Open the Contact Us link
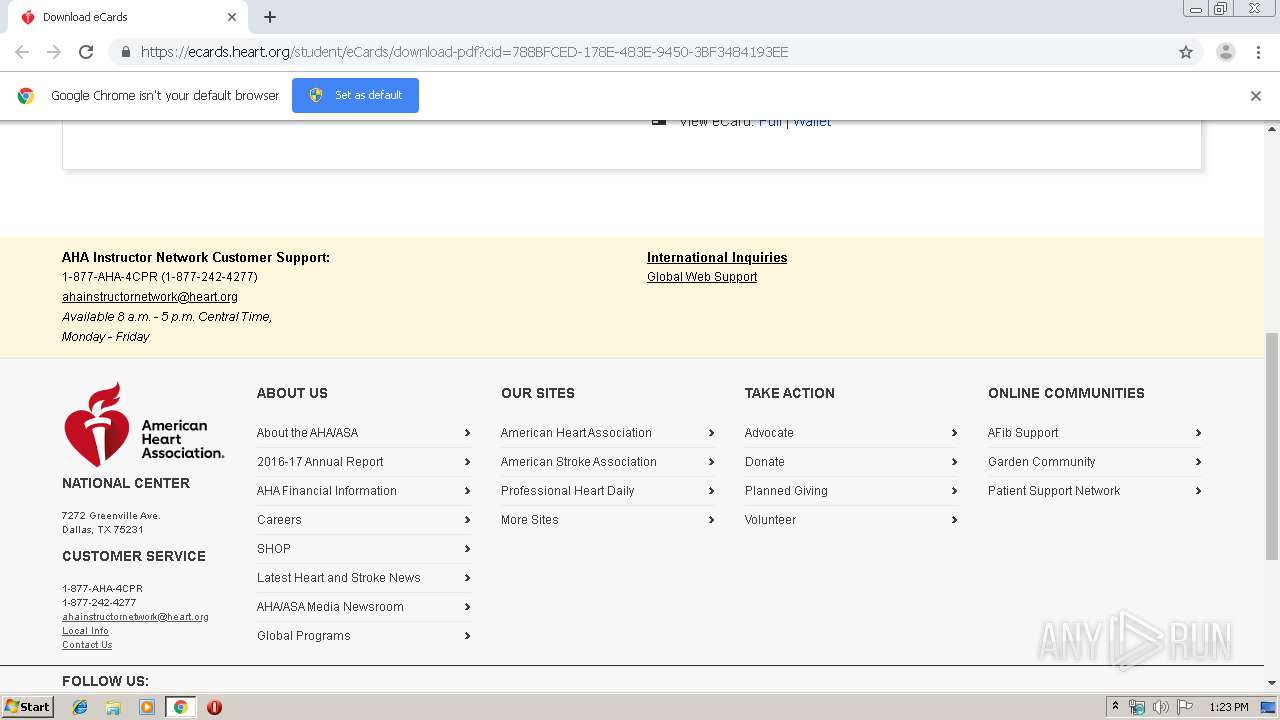The image size is (1280, 720). click(x=87, y=645)
